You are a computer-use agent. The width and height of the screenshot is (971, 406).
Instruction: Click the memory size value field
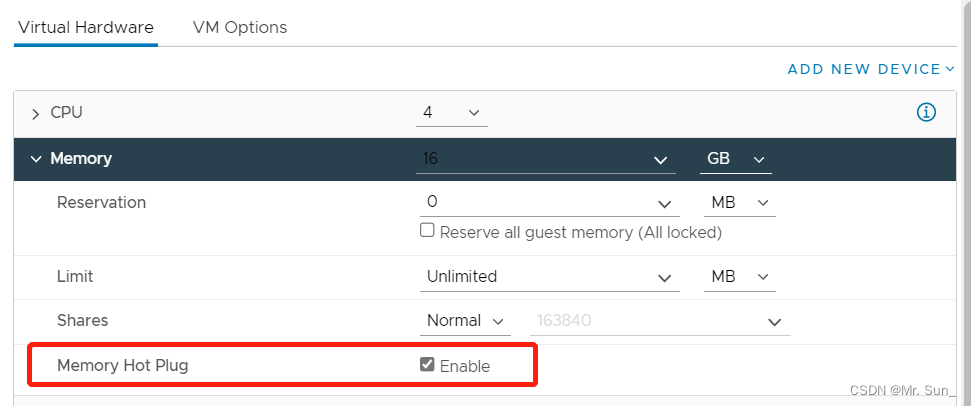pos(530,159)
